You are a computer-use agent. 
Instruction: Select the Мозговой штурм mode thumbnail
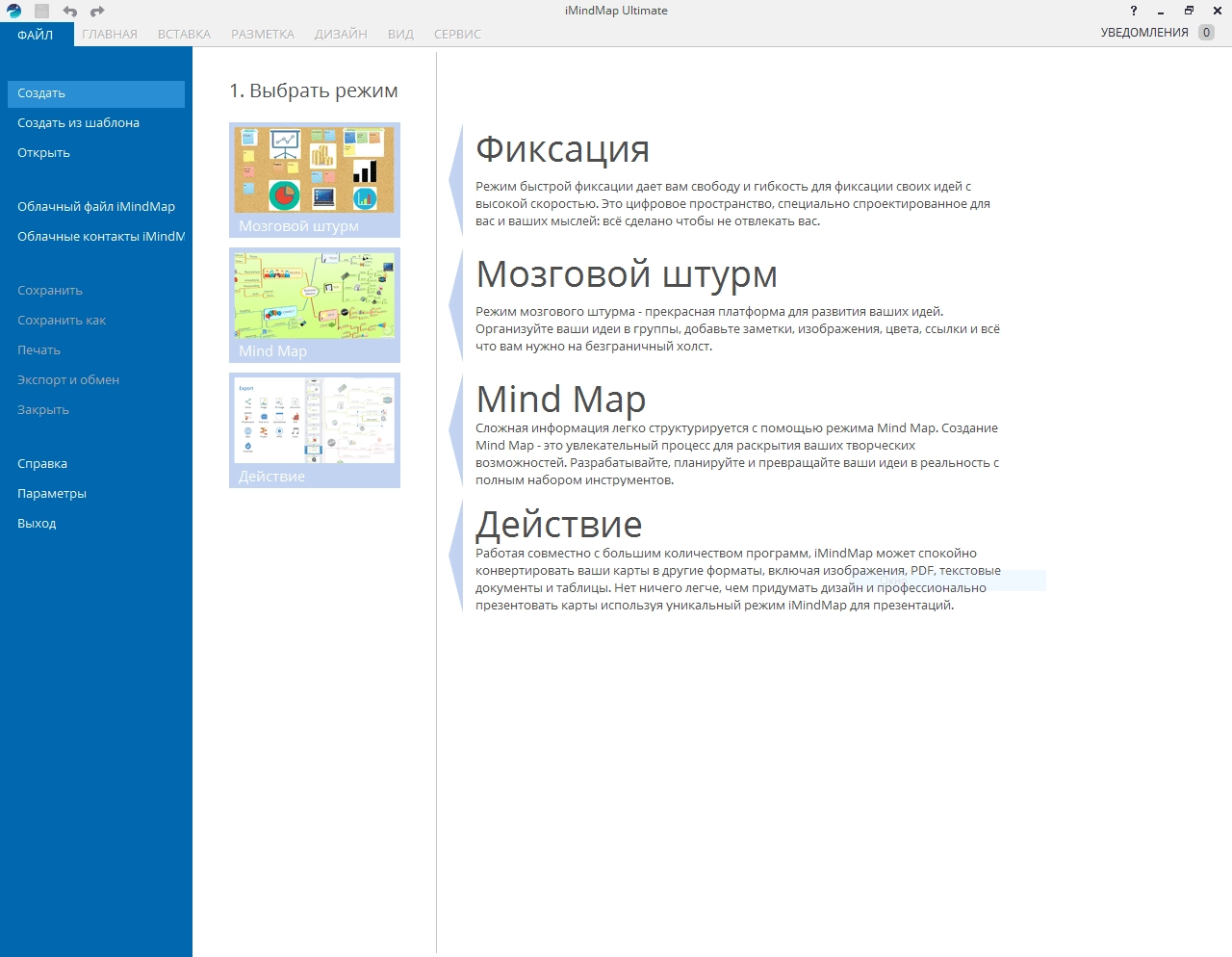click(x=315, y=180)
